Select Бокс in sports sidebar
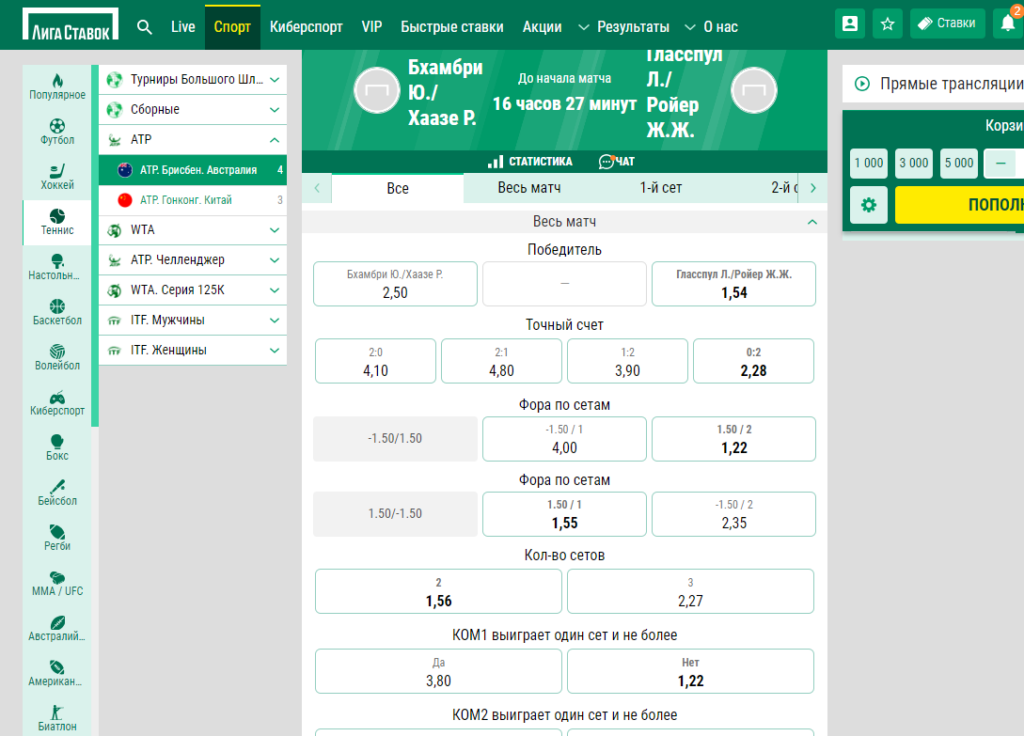 pos(57,447)
